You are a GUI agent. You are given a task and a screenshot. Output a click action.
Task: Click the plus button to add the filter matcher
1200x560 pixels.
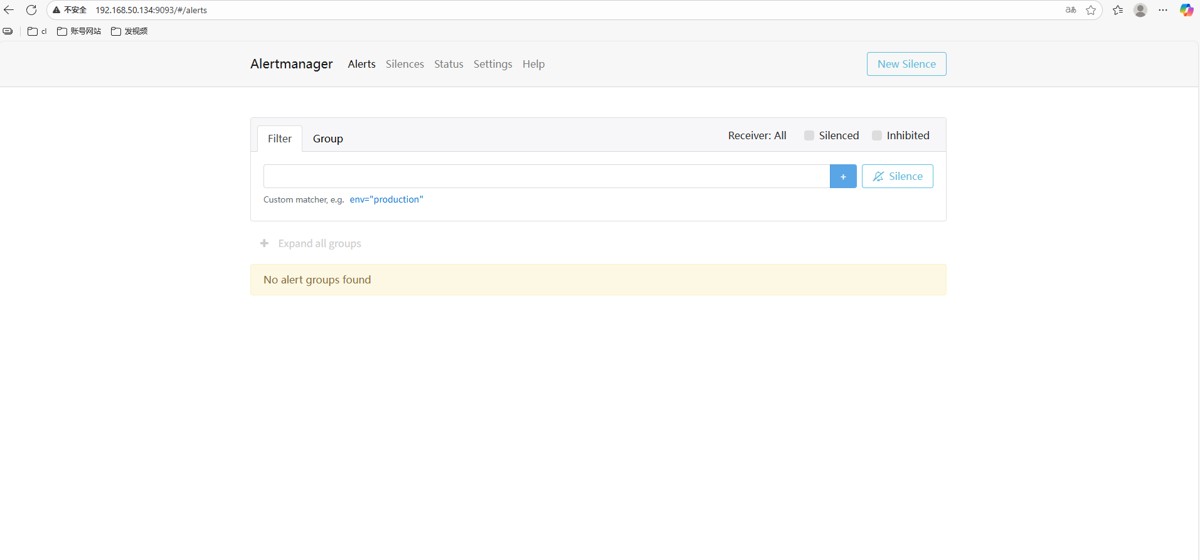(843, 176)
